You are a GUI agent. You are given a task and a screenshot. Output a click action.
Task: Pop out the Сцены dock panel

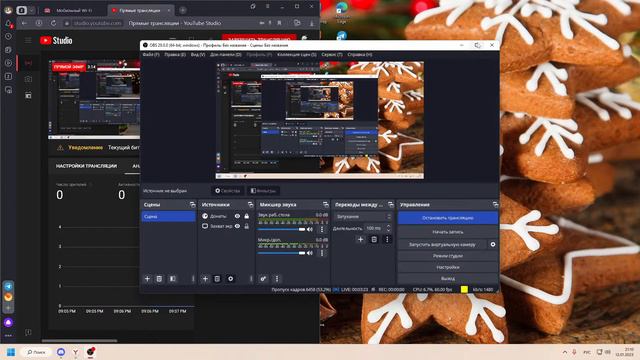click(193, 204)
